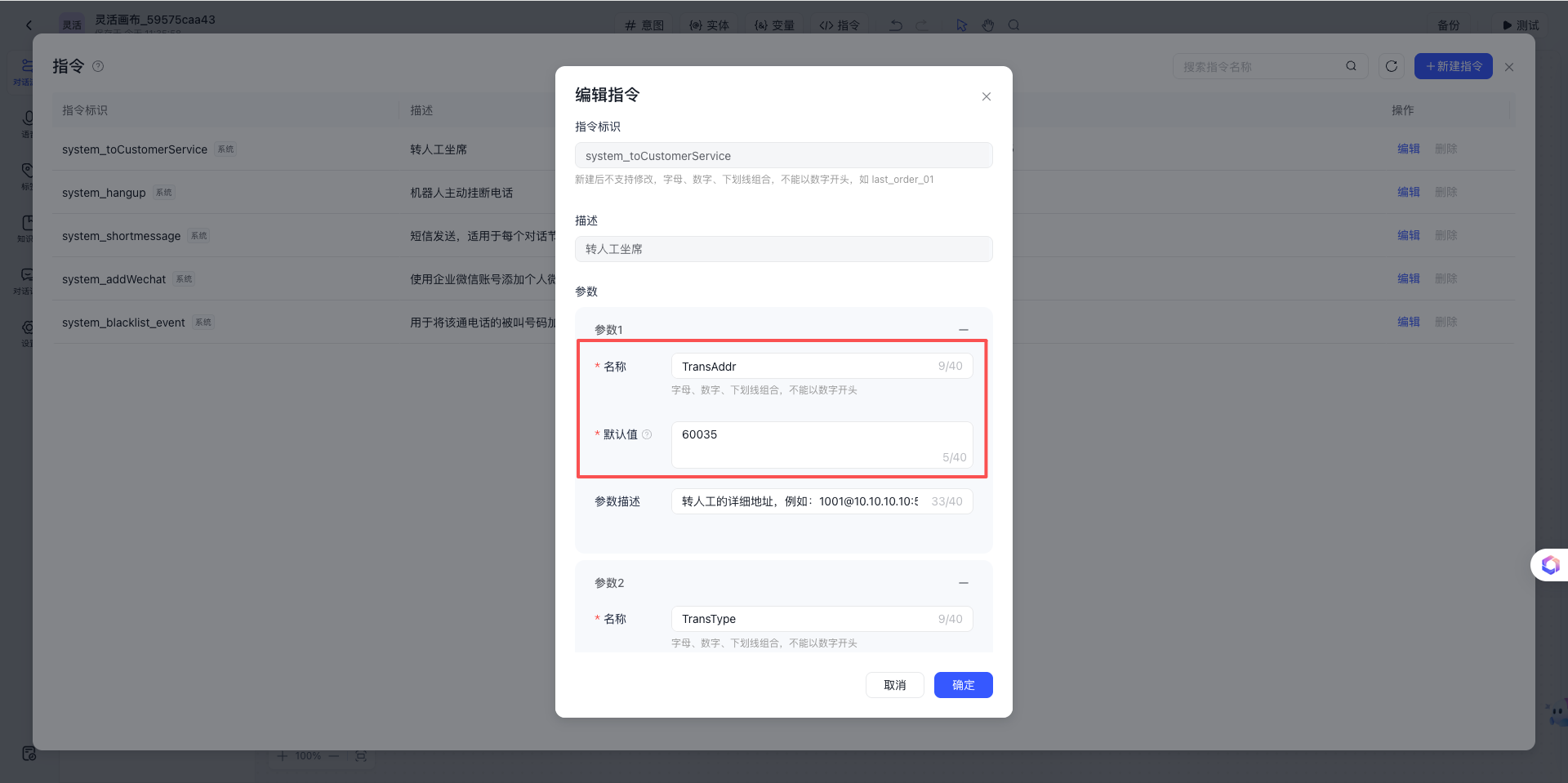Screen dimensions: 1568x783
Task: Open the 实体 tab in top toolbar
Action: click(709, 25)
